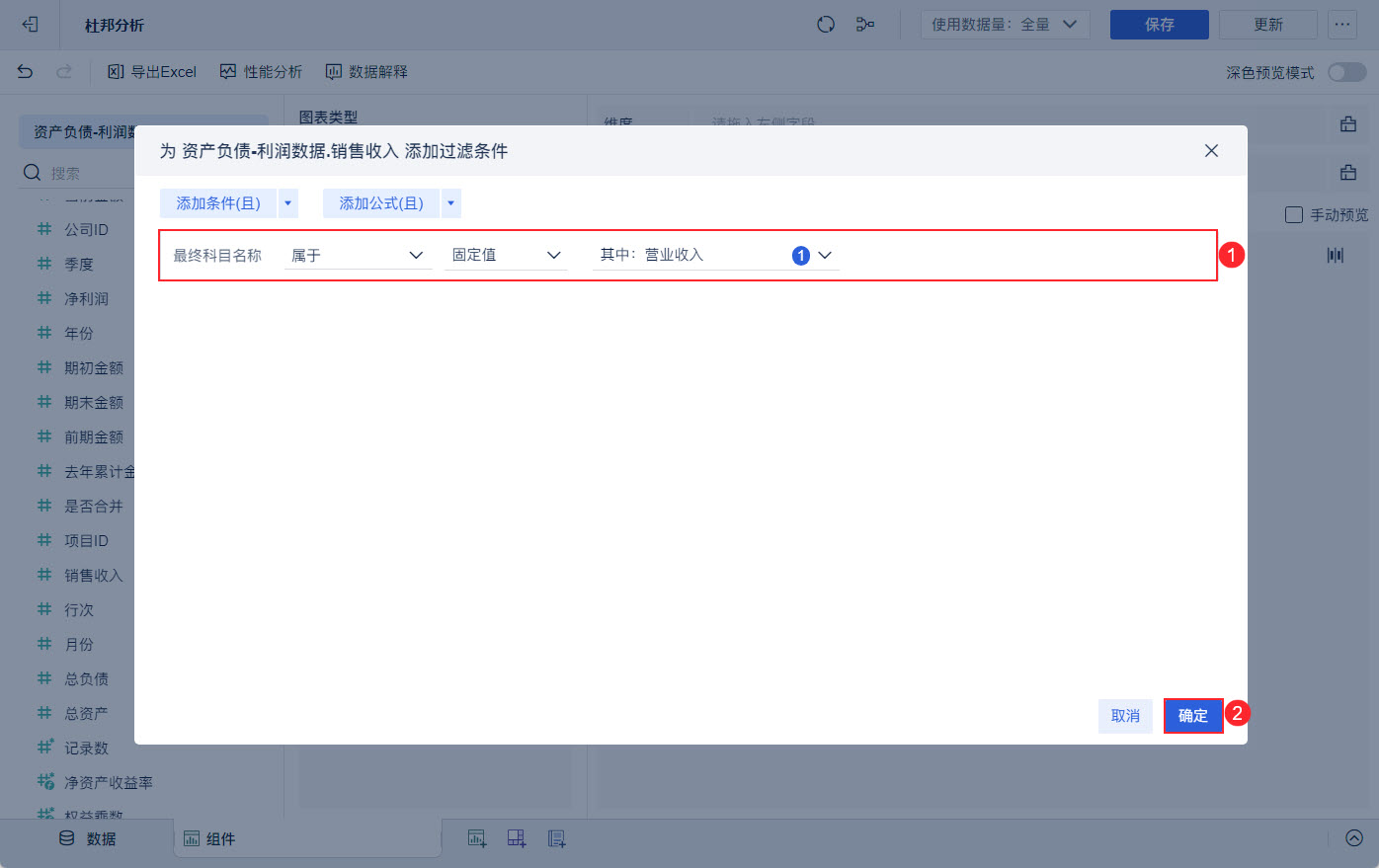Select the 项目ID field
Image resolution: width=1379 pixels, height=868 pixels.
[86, 540]
